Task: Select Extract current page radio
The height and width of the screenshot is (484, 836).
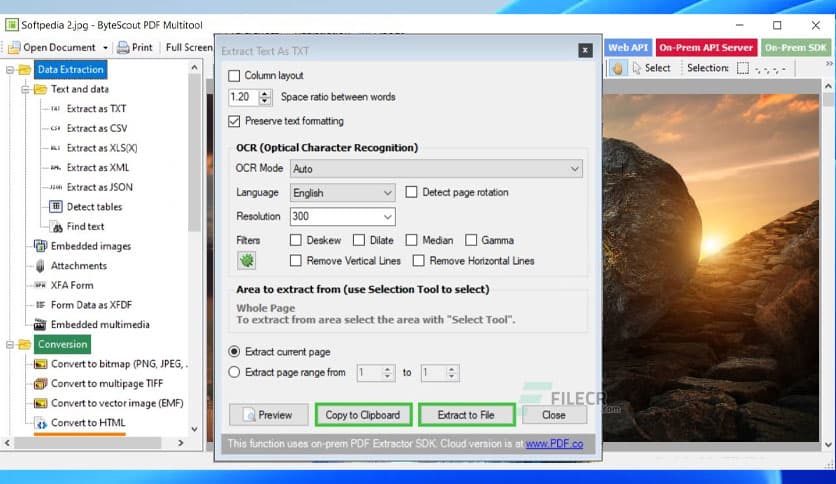Action: 234,352
